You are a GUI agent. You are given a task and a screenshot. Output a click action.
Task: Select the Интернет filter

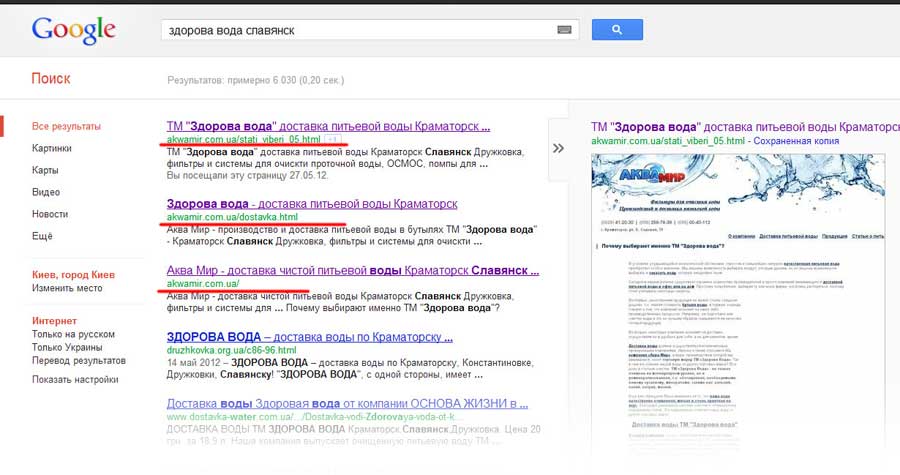(54, 321)
